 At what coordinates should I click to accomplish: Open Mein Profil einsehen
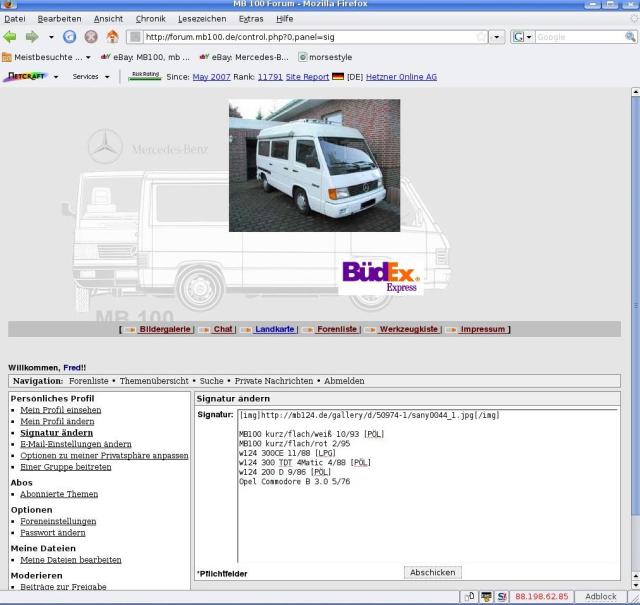[61, 410]
